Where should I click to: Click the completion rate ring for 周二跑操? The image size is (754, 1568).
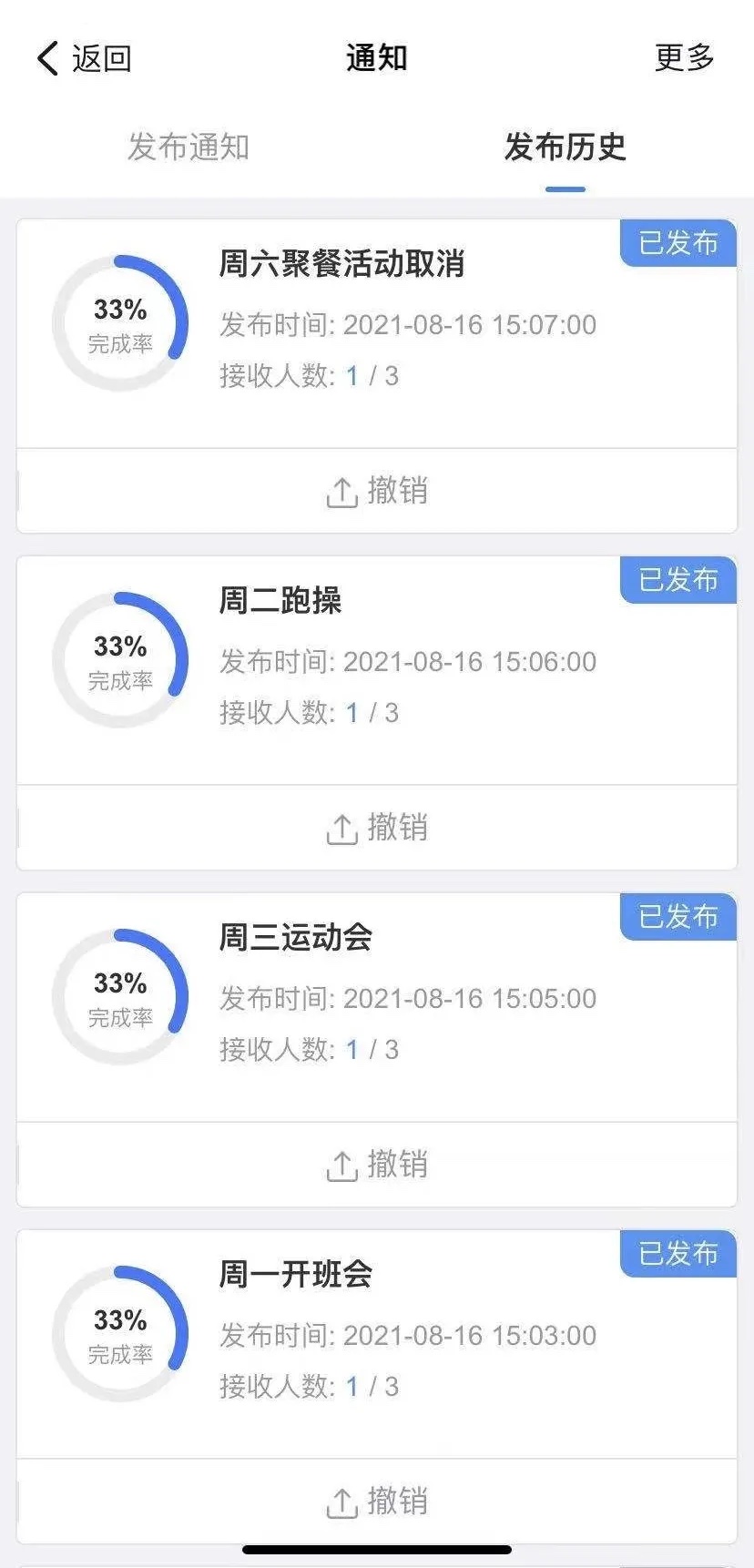coord(120,660)
